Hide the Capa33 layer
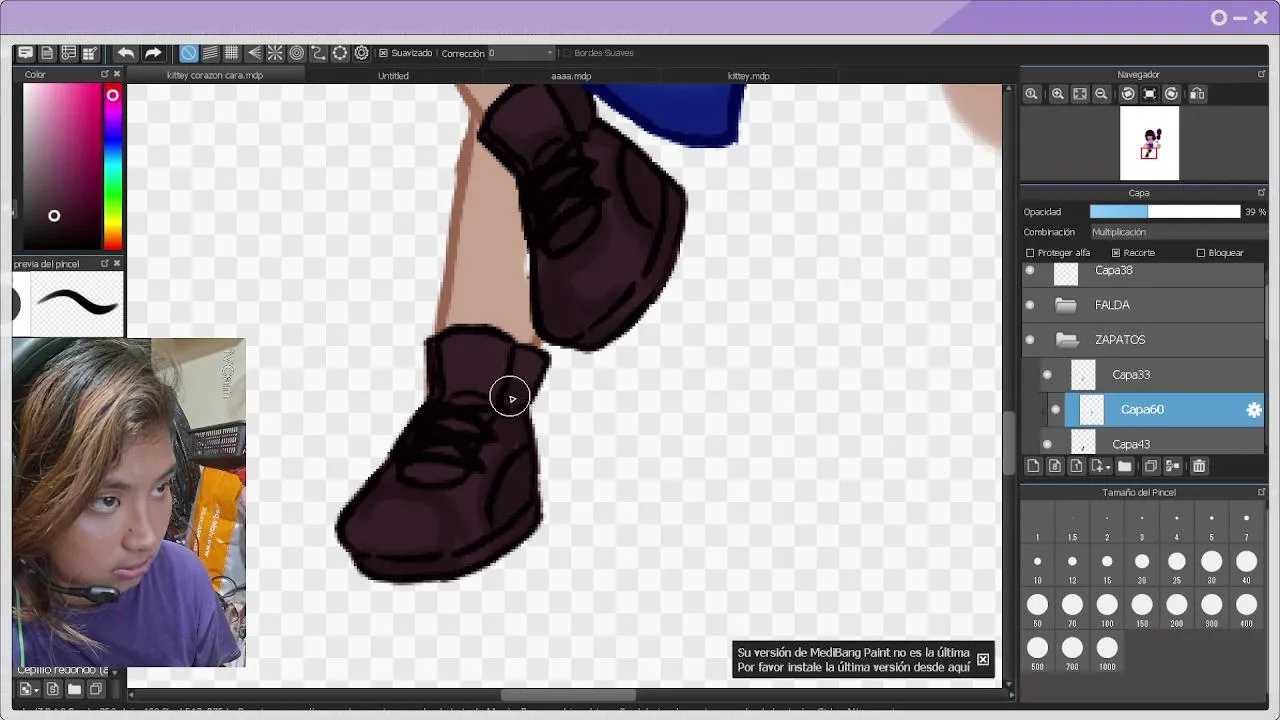Image resolution: width=1280 pixels, height=720 pixels. coord(1047,375)
